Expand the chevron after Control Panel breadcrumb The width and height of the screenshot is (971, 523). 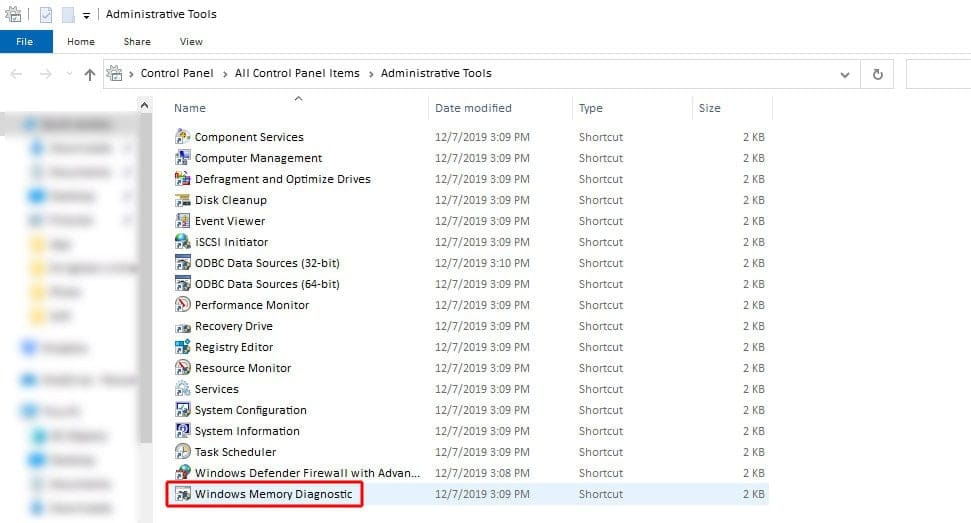(226, 74)
